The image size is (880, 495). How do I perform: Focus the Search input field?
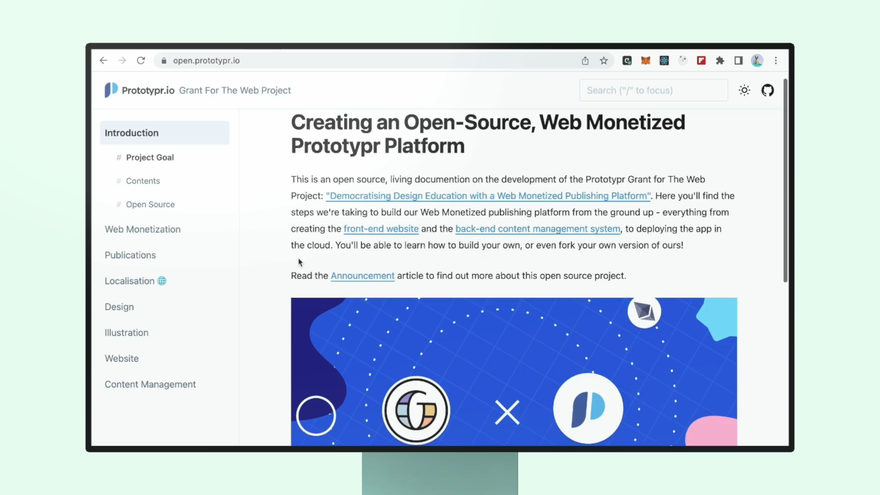(x=653, y=90)
